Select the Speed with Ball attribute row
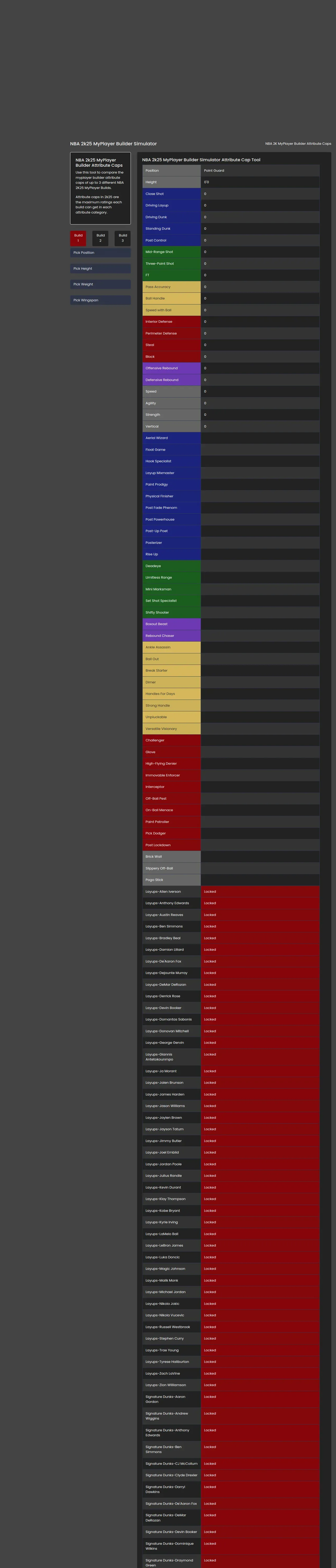 [231, 310]
